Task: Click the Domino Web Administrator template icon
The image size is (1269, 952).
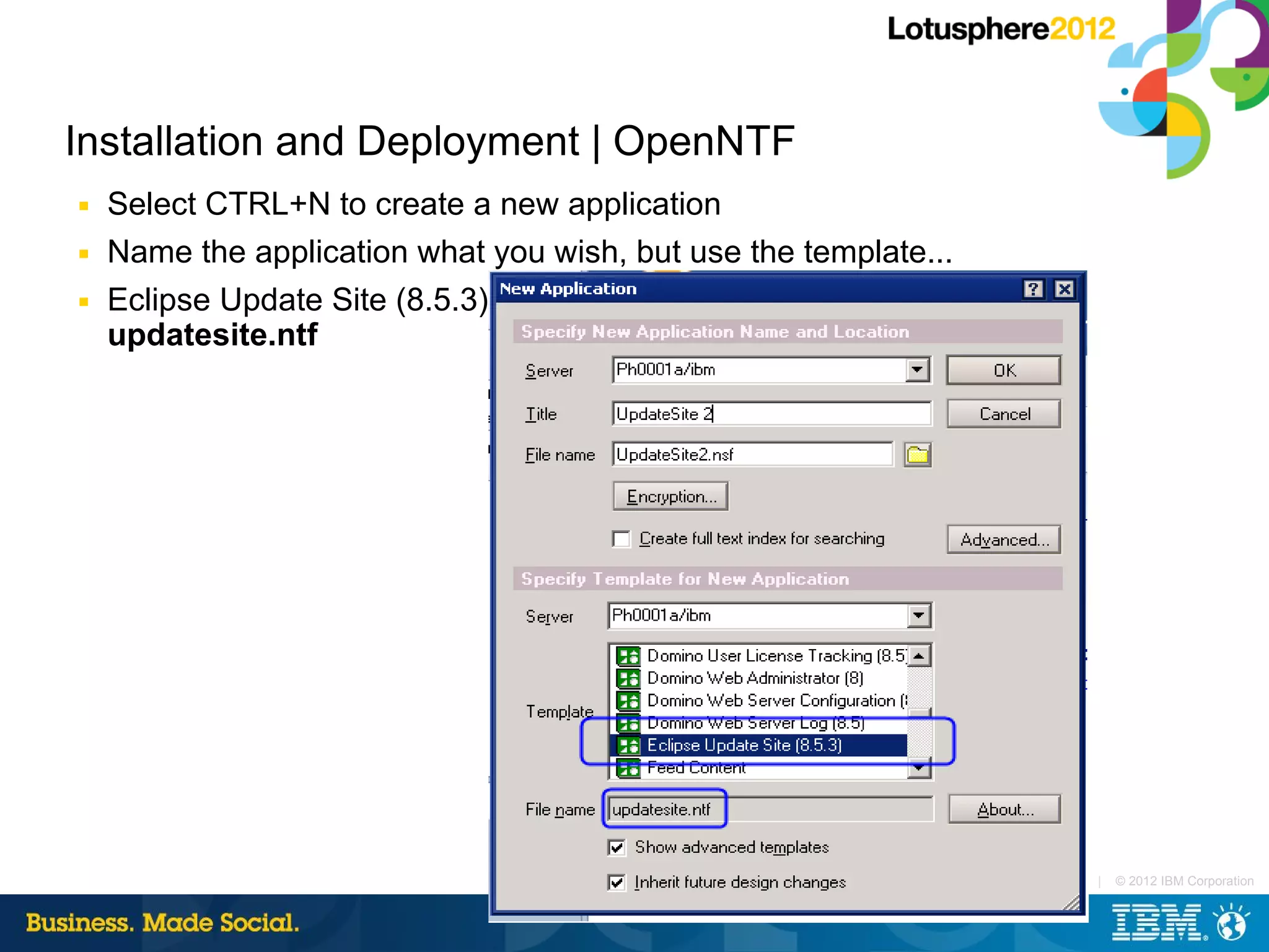Action: click(628, 678)
